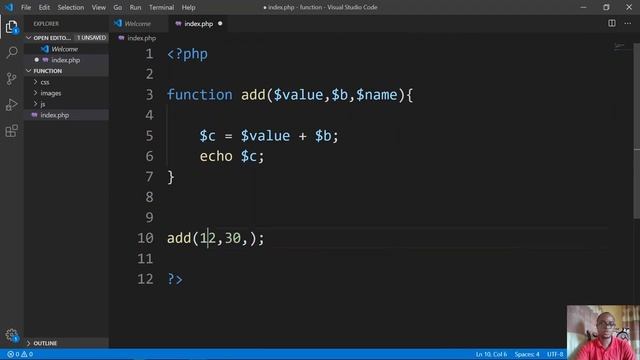Open the Help menu
The width and height of the screenshot is (640, 360).
[x=188, y=7]
